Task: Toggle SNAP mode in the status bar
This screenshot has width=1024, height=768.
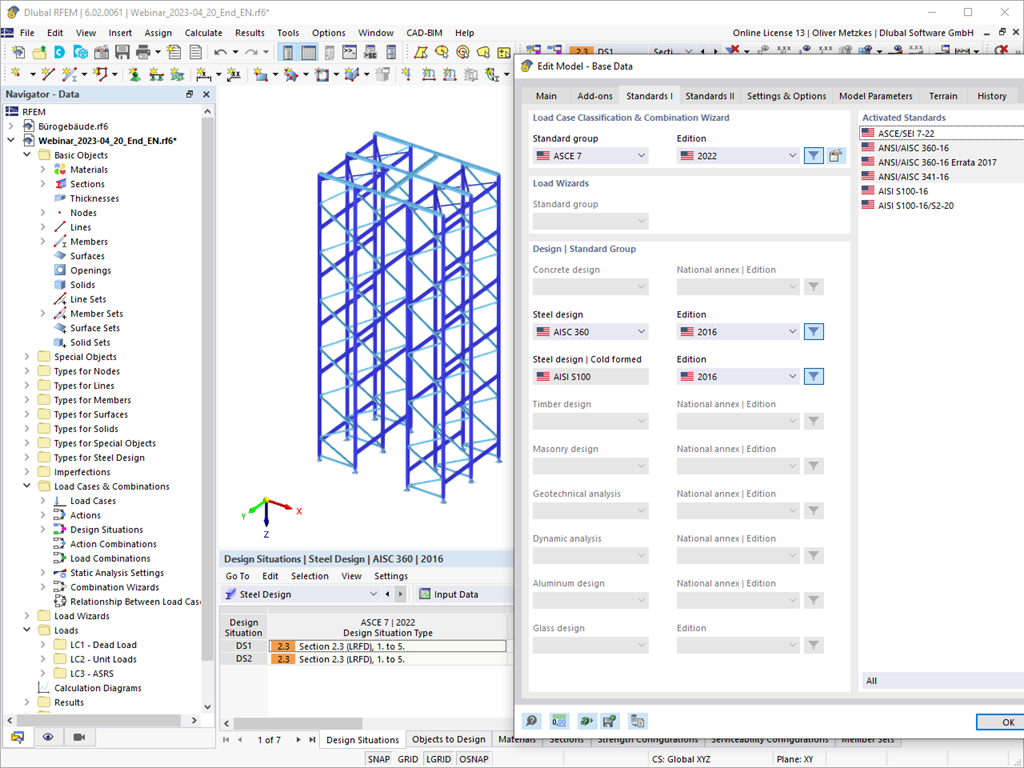Action: (379, 758)
